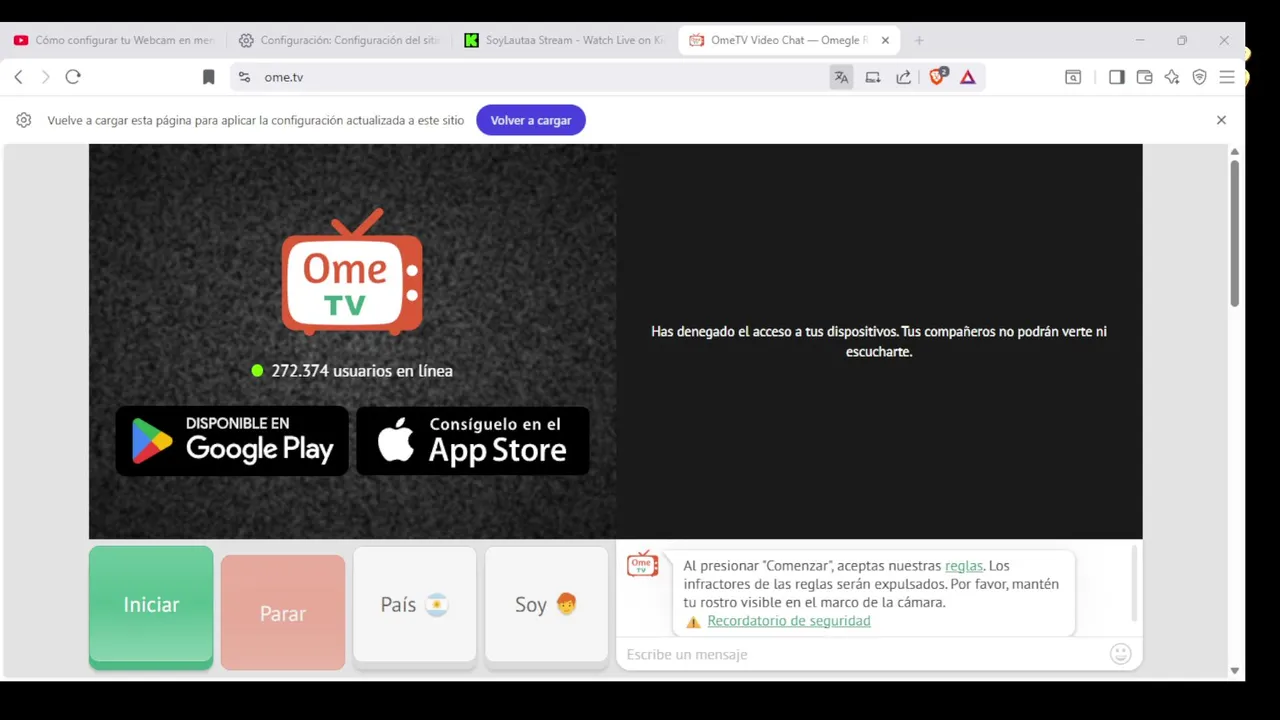The width and height of the screenshot is (1280, 720).
Task: Reload the page with the refresh icon
Action: point(73,77)
